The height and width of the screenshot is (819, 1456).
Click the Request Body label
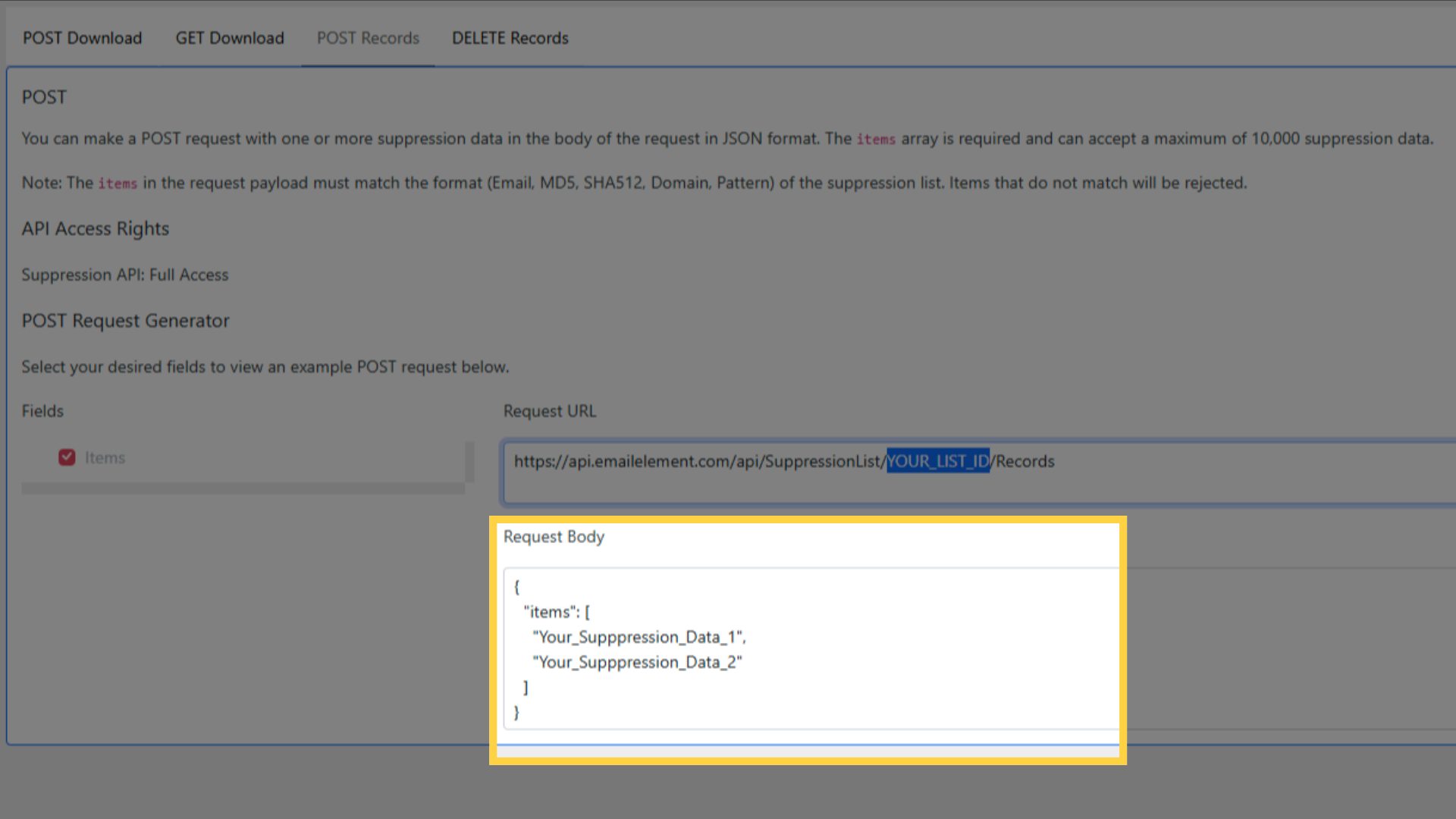[x=554, y=537]
